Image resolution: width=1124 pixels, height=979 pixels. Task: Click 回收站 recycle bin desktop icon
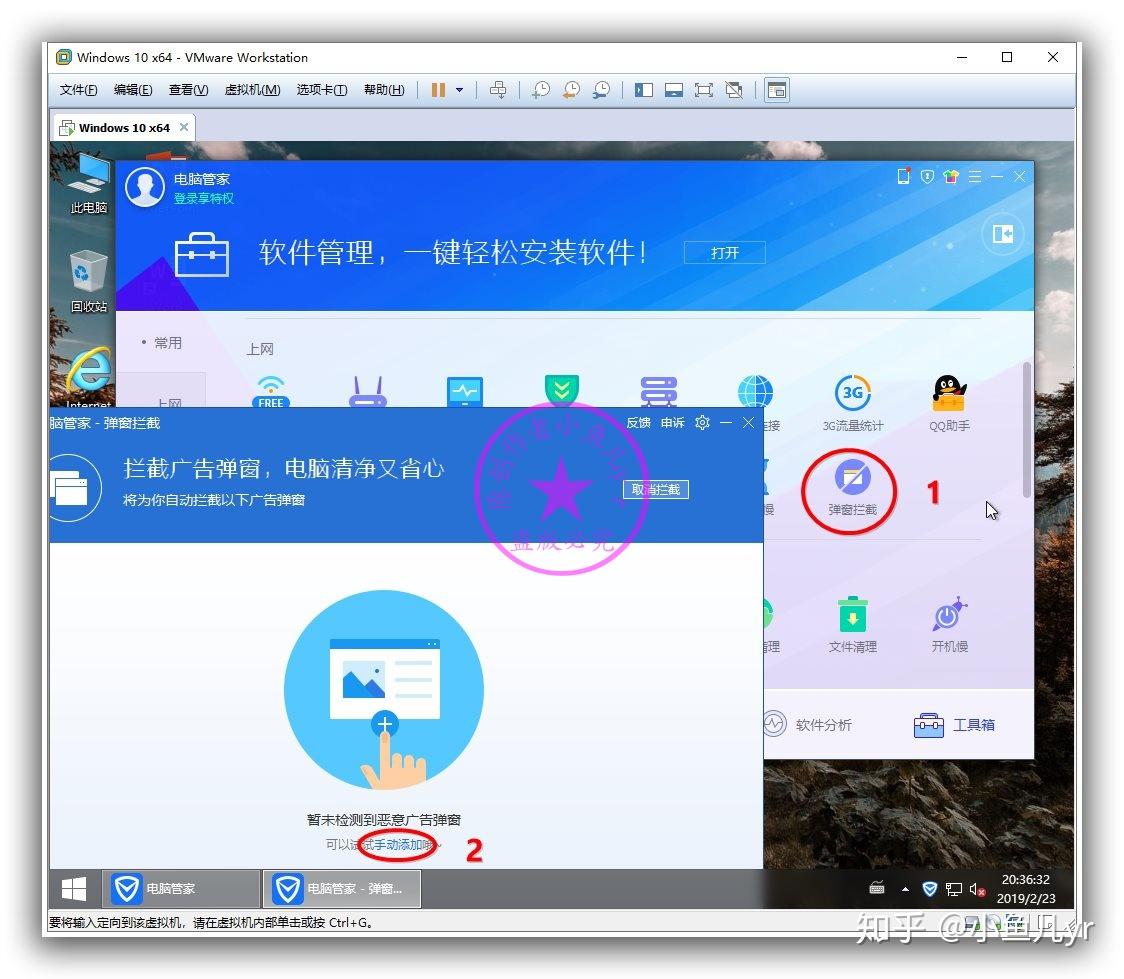[89, 282]
